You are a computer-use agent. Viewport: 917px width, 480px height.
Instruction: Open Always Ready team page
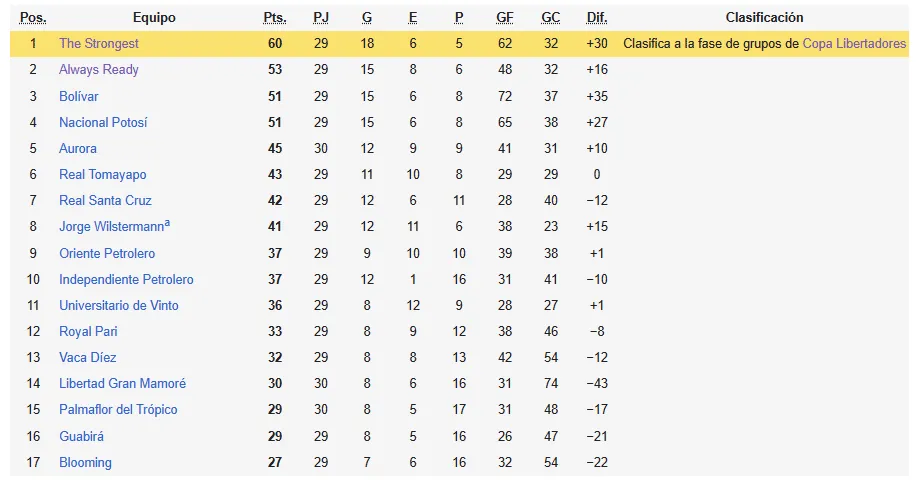click(99, 70)
